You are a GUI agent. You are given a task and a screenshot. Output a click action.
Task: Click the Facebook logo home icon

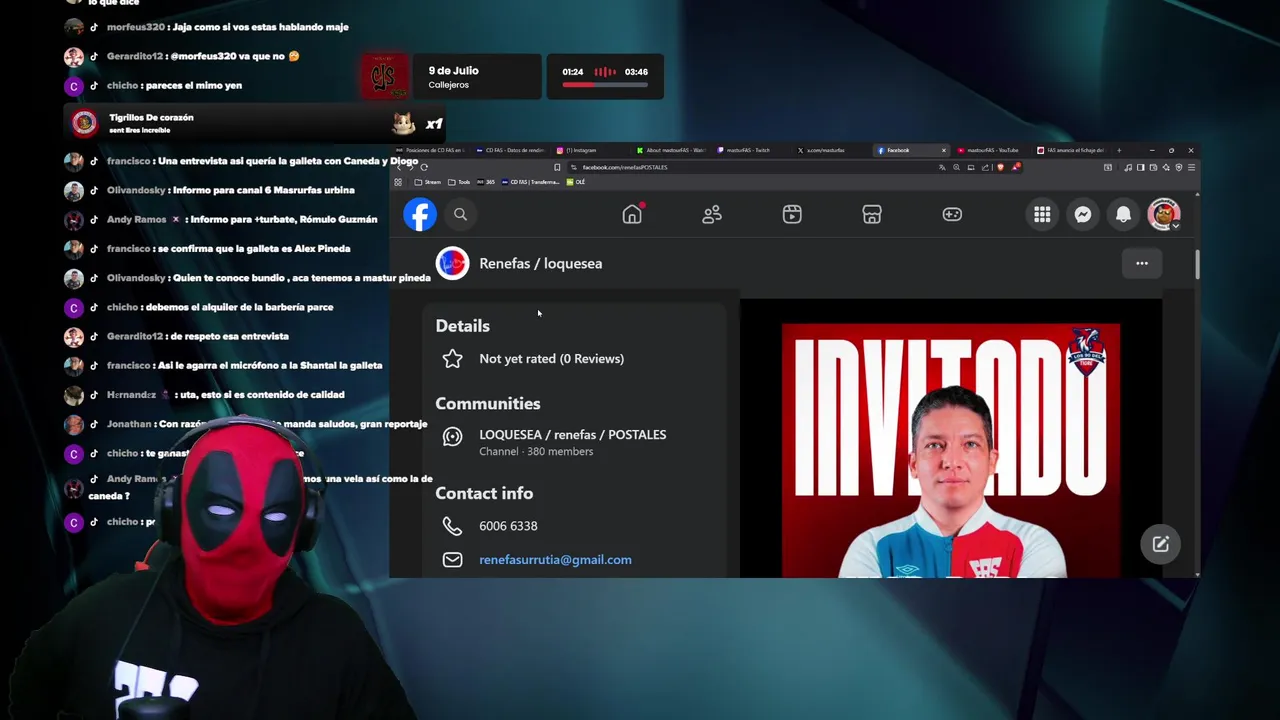[x=420, y=214]
